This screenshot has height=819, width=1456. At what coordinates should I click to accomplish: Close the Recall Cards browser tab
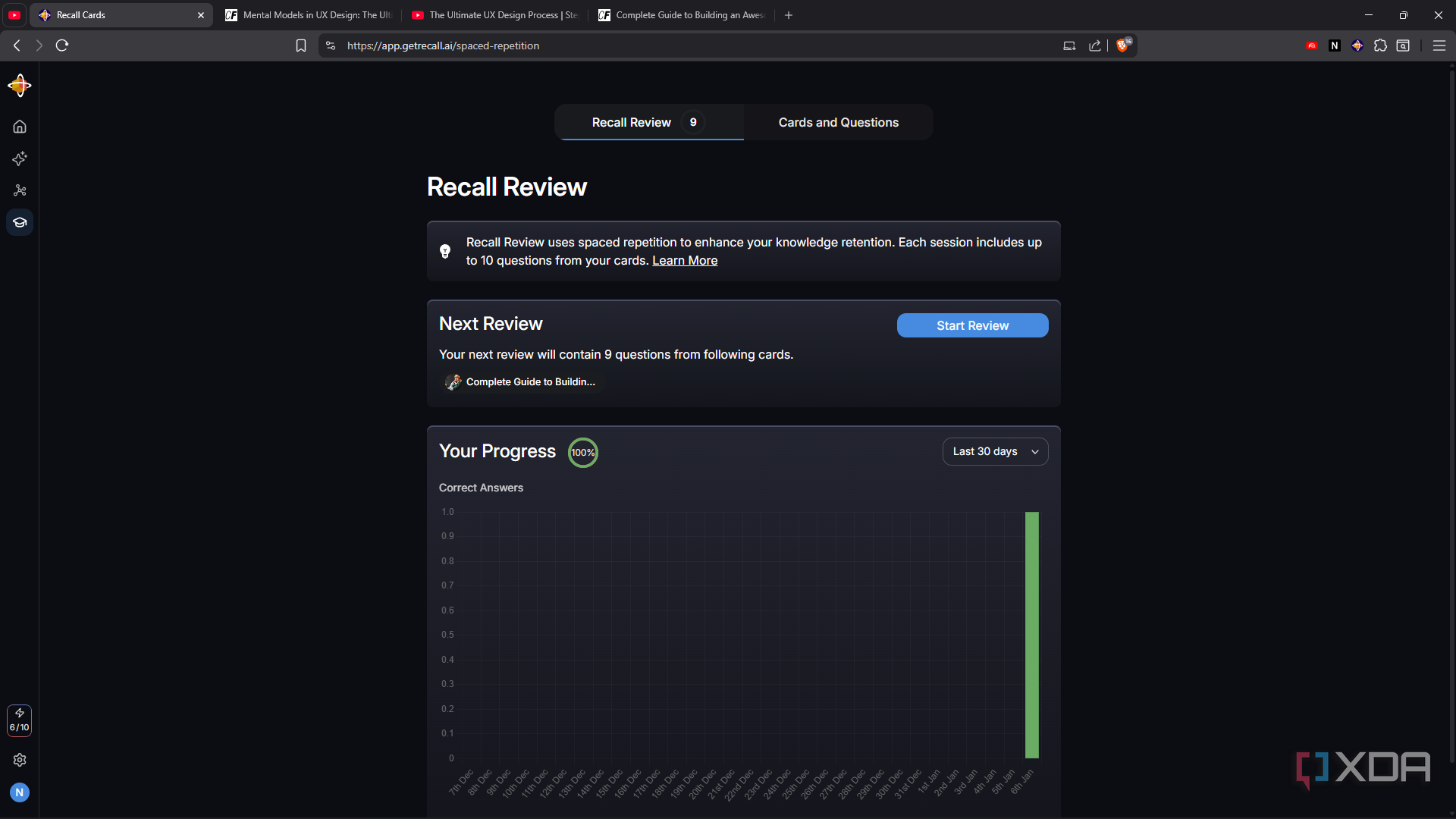click(x=201, y=15)
